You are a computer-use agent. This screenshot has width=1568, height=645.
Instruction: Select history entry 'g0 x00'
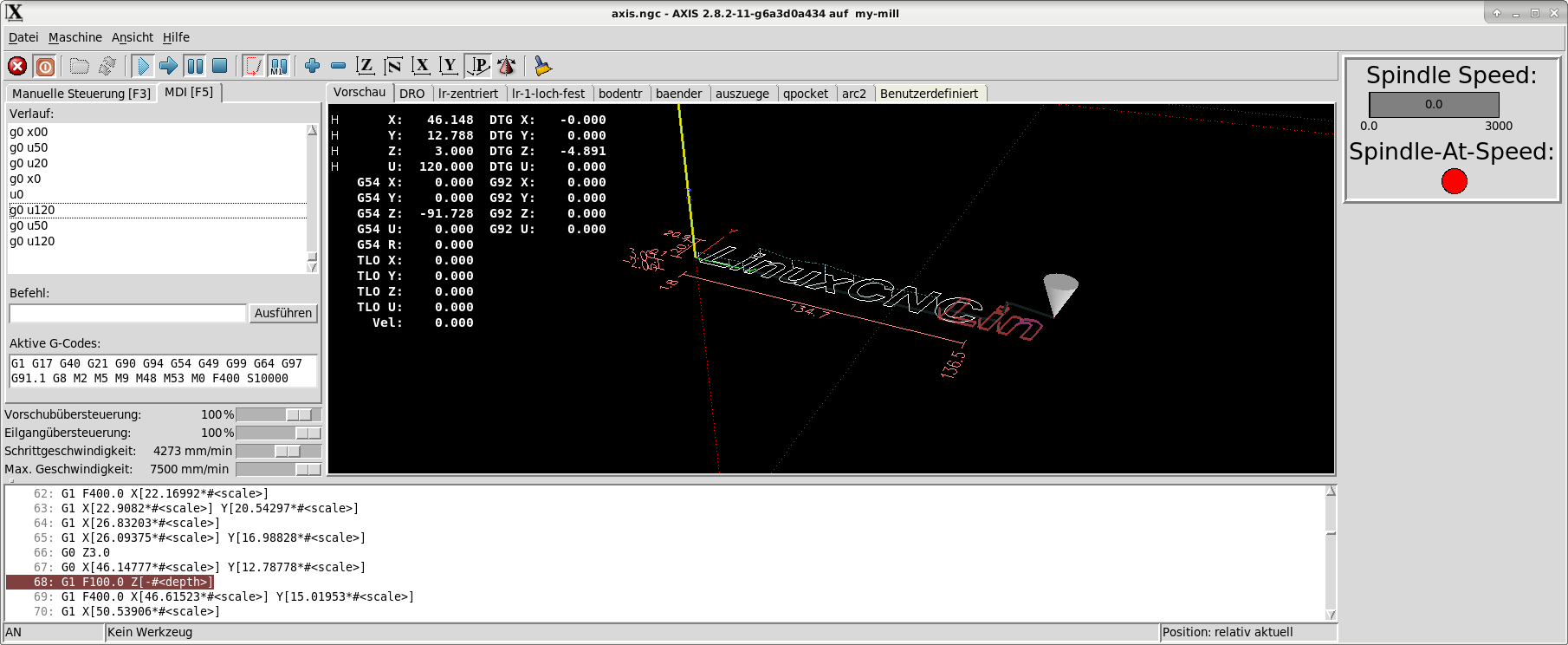157,132
